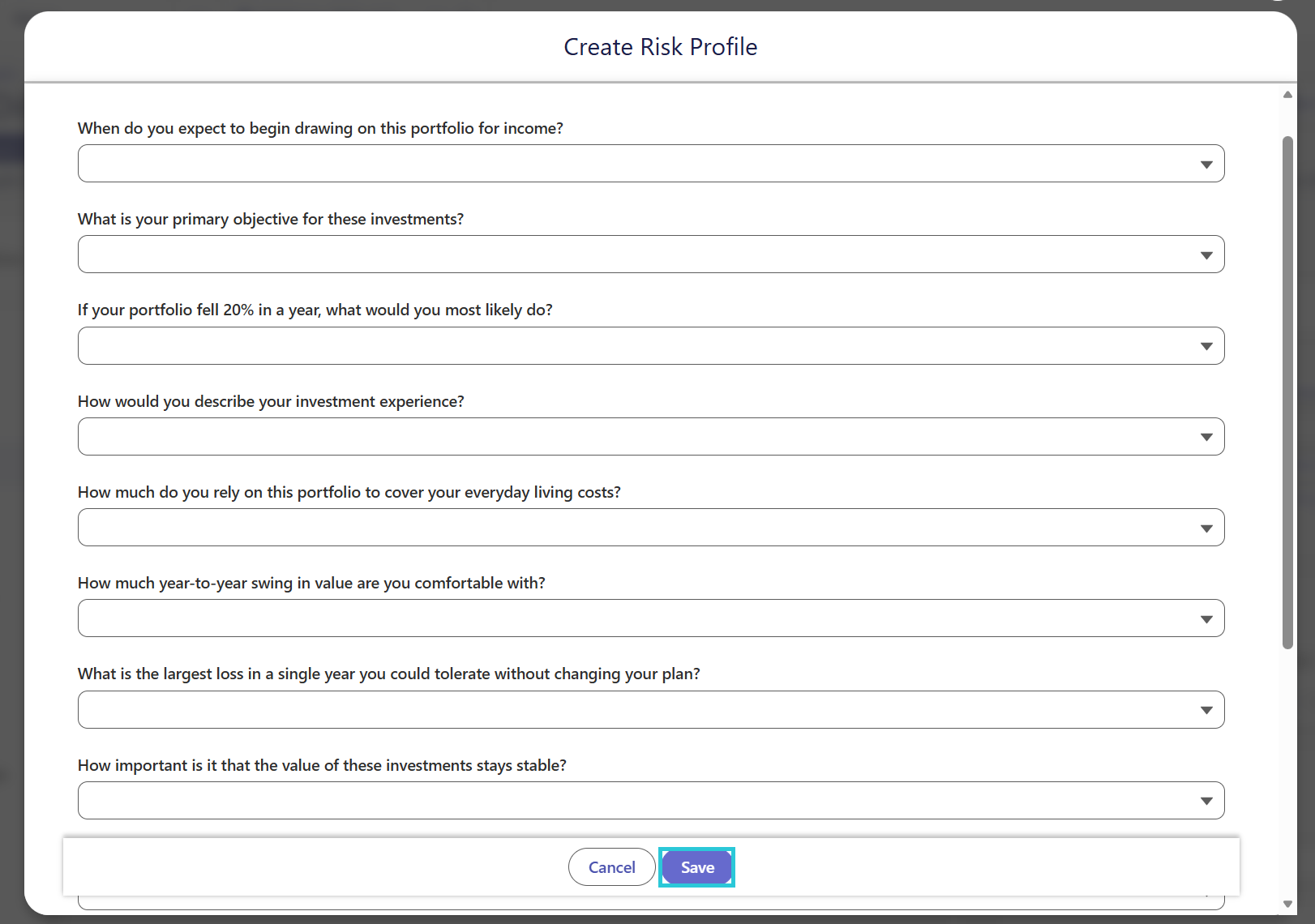Open the largest single-year loss dropdown
Image resolution: width=1315 pixels, height=924 pixels.
(651, 710)
